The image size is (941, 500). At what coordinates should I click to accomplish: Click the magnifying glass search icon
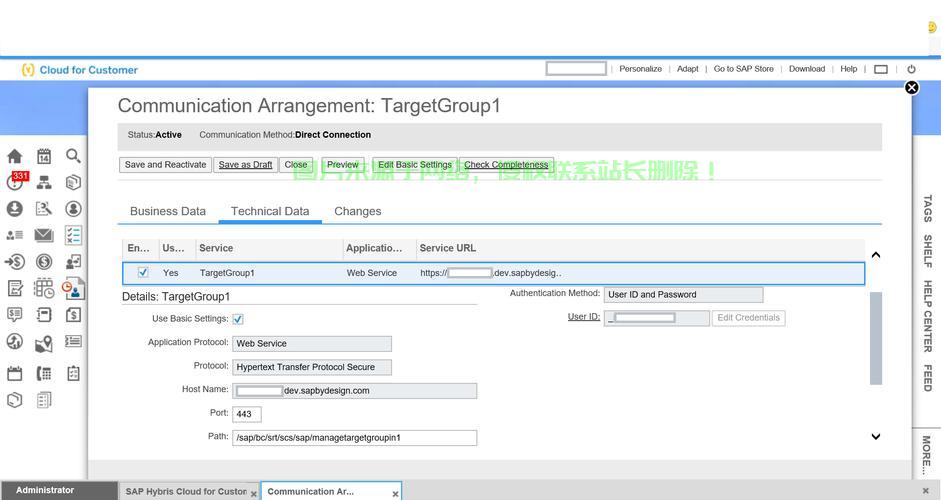pyautogui.click(x=73, y=156)
